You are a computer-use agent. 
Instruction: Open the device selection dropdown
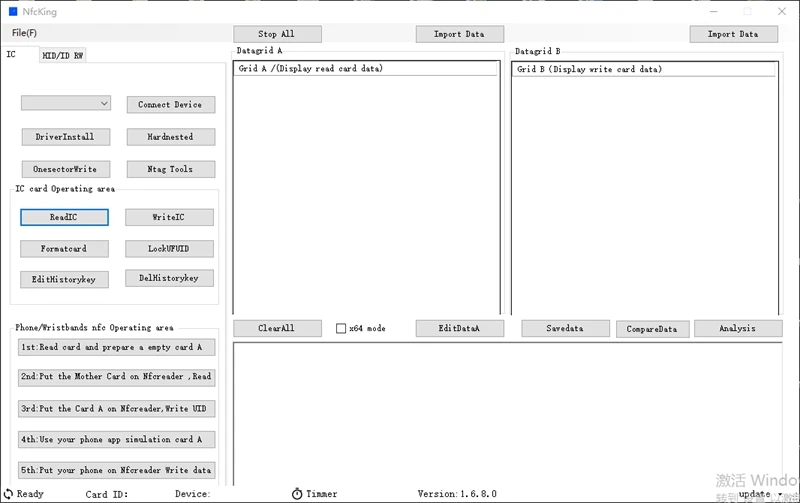66,103
